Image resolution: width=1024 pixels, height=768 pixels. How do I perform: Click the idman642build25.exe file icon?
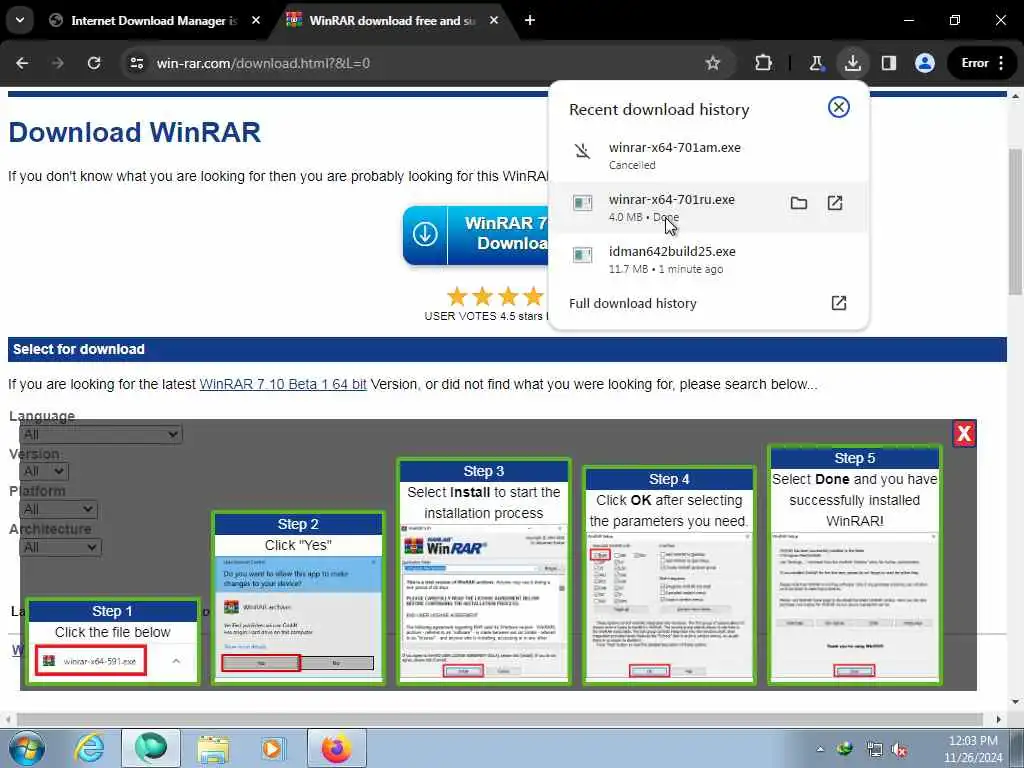[x=582, y=255]
